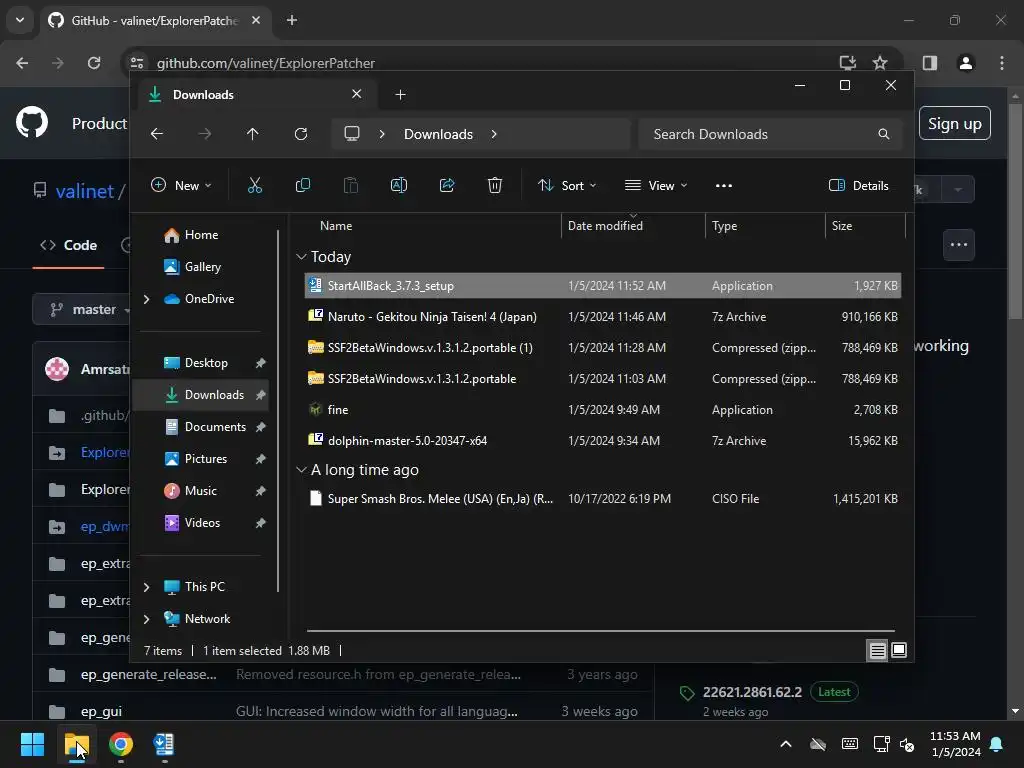Screen dimensions: 1024x768
Task: Sort by the Name column header
Action: click(x=336, y=225)
